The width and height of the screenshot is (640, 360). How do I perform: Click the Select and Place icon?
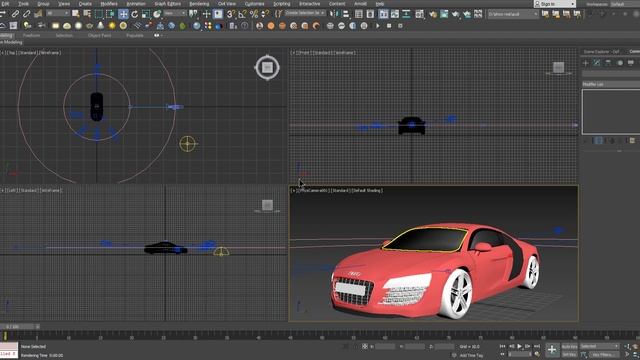click(157, 14)
